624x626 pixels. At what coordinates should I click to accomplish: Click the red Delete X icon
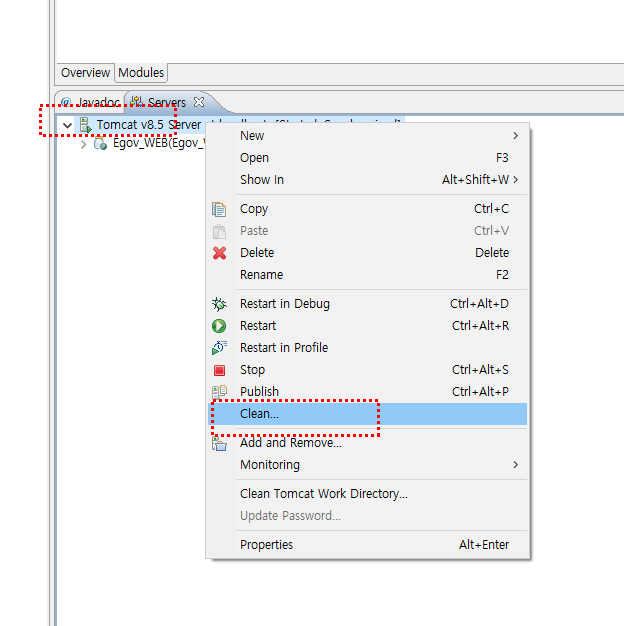[219, 253]
